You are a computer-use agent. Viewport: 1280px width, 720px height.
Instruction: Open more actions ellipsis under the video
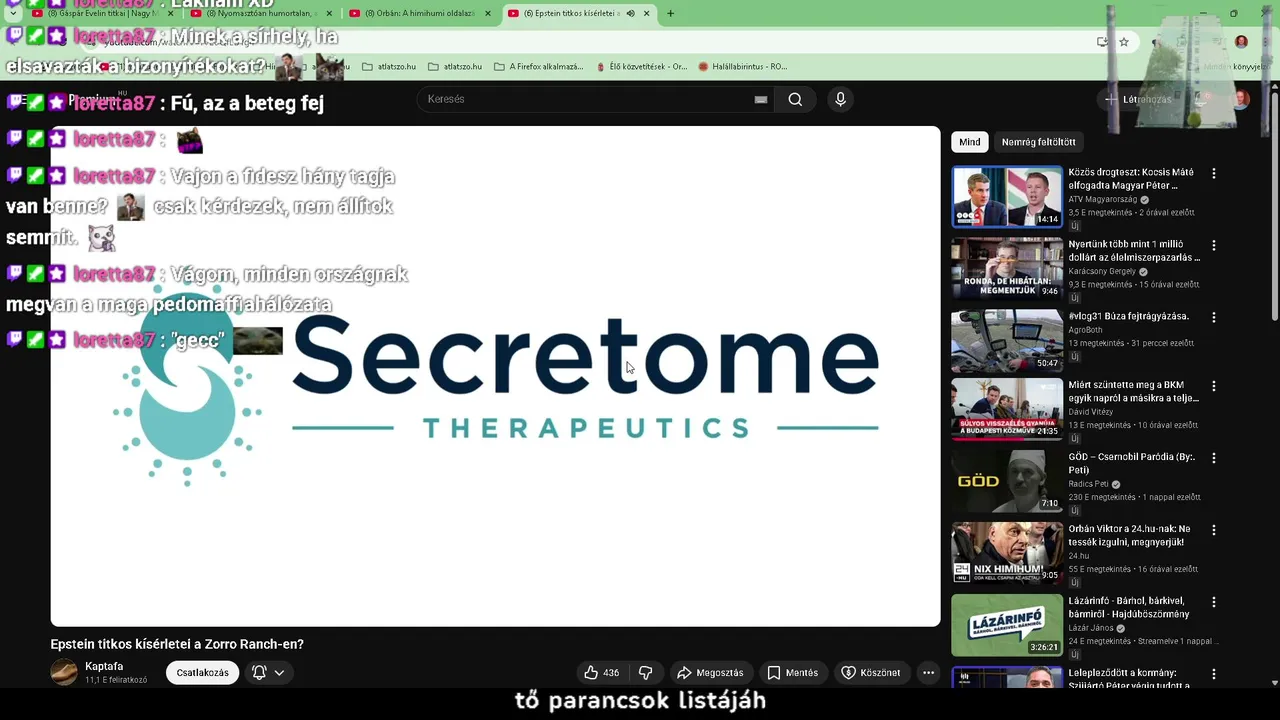[x=928, y=673]
